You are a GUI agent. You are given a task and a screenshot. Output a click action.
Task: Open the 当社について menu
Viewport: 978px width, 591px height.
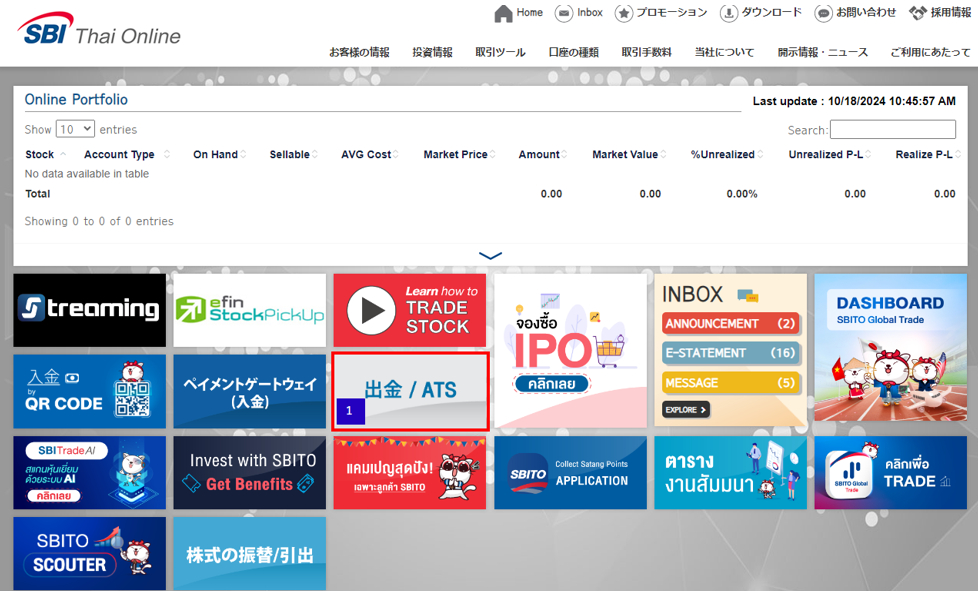click(724, 52)
